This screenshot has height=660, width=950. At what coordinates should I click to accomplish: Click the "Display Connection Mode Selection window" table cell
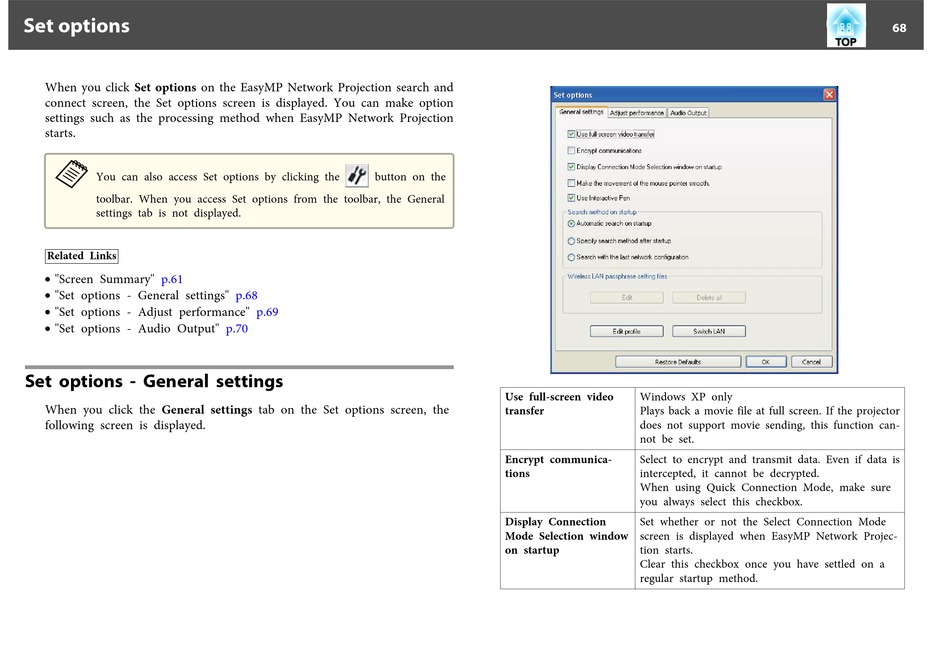click(568, 550)
